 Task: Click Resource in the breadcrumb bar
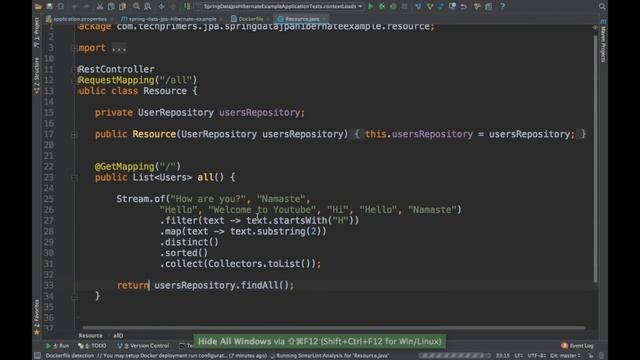[90, 336]
